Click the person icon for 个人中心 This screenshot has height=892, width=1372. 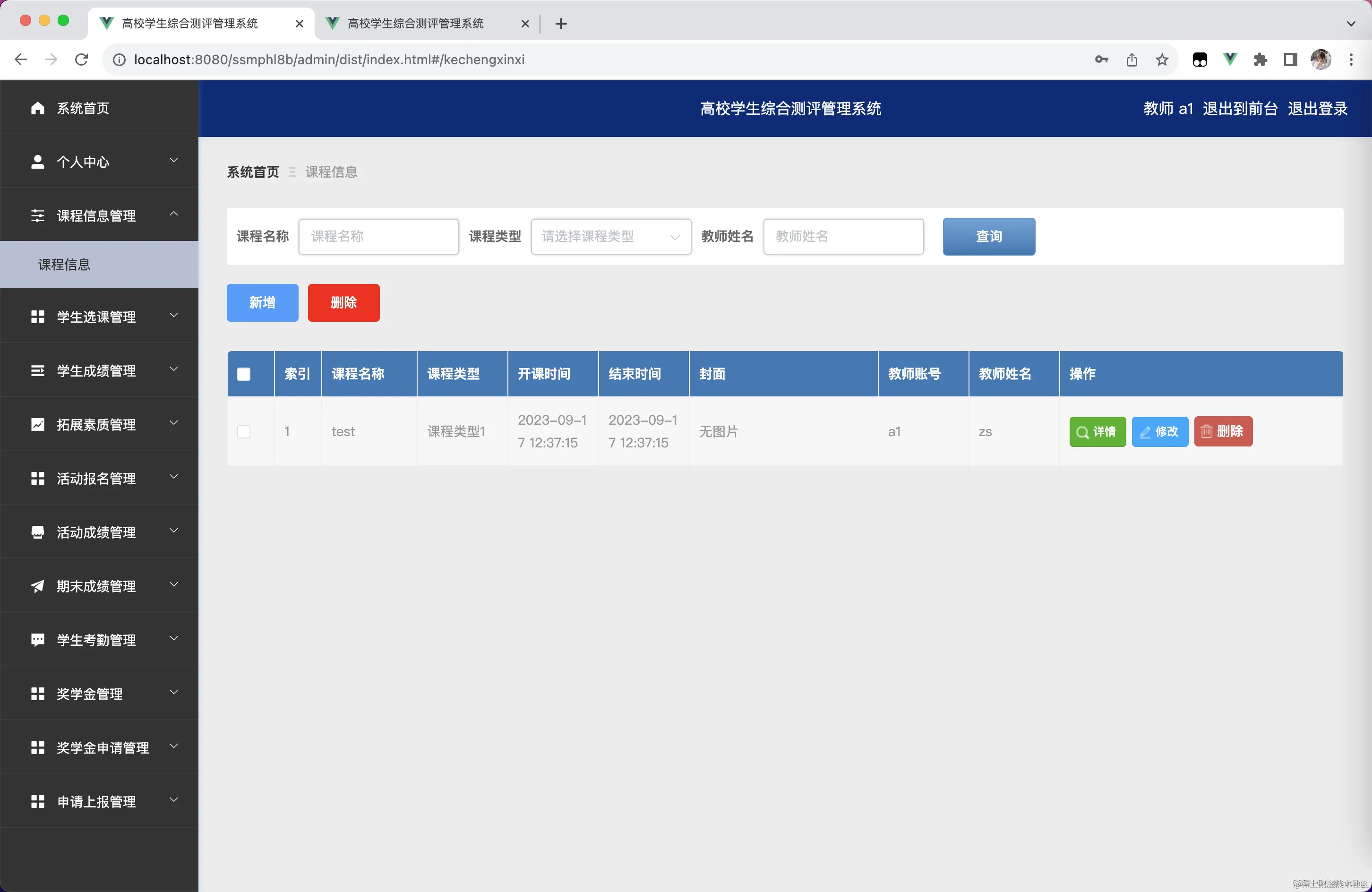[37, 162]
